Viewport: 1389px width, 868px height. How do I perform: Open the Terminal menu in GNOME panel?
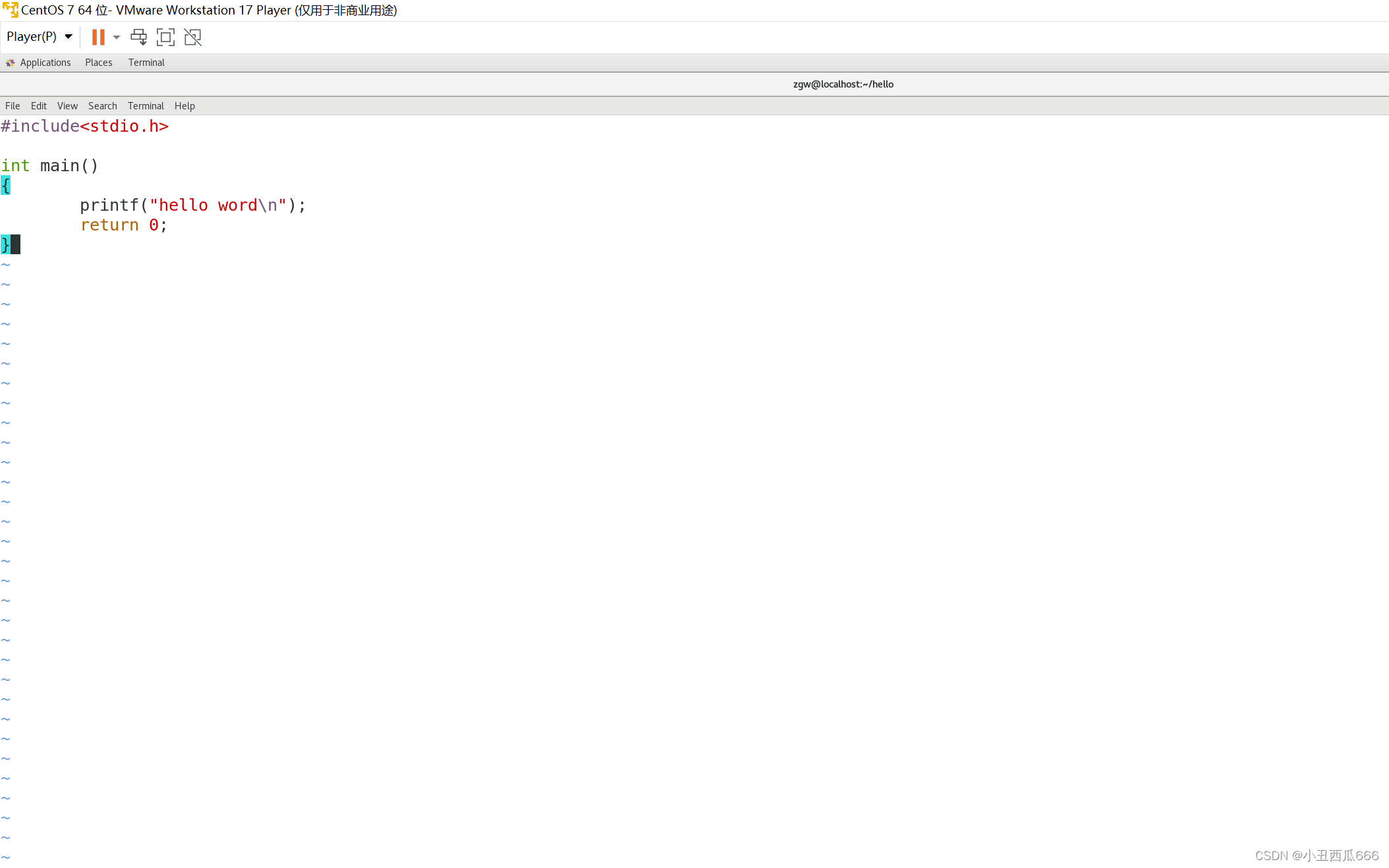tap(146, 63)
